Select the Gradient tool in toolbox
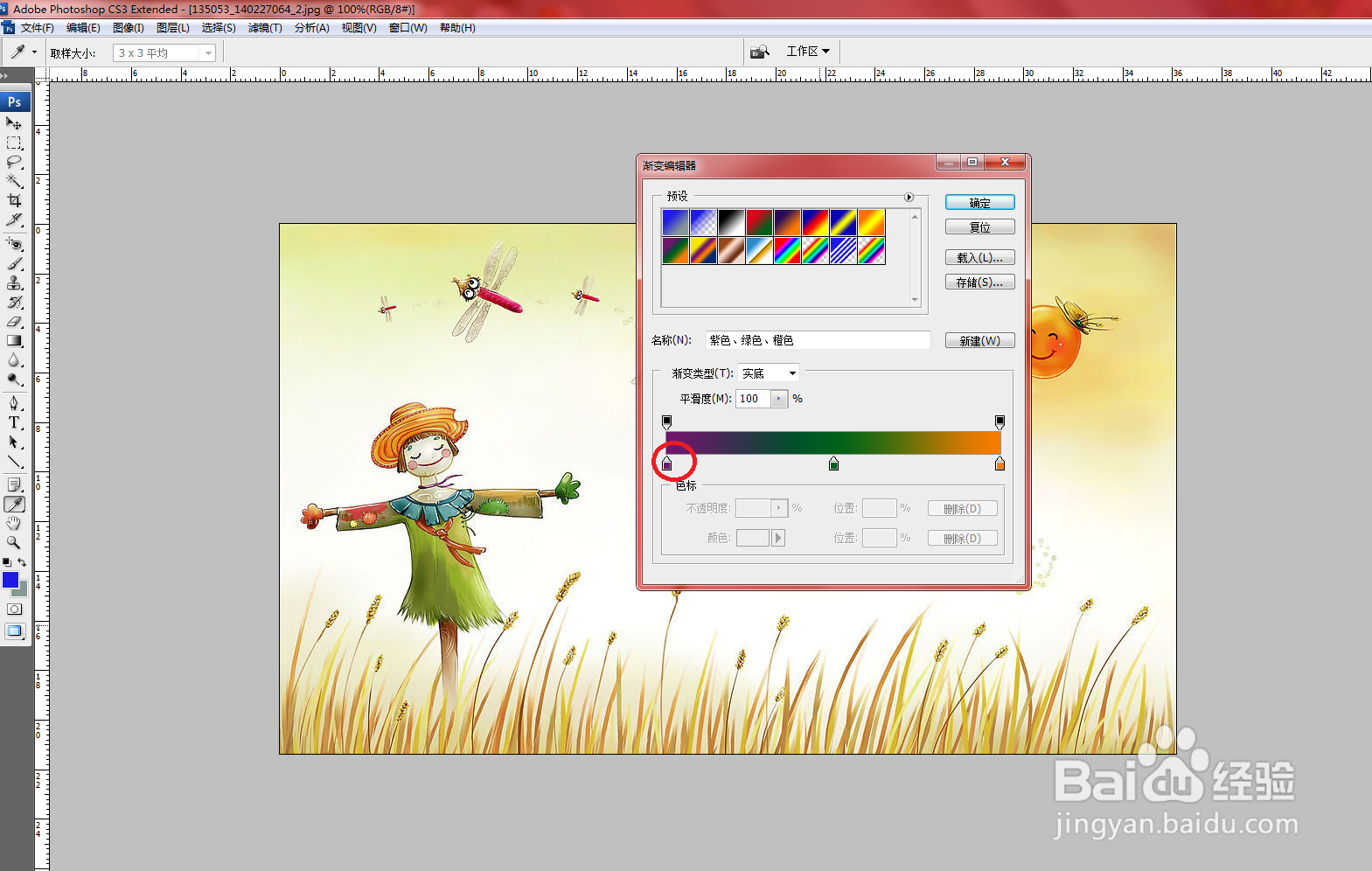1372x871 pixels. click(14, 340)
